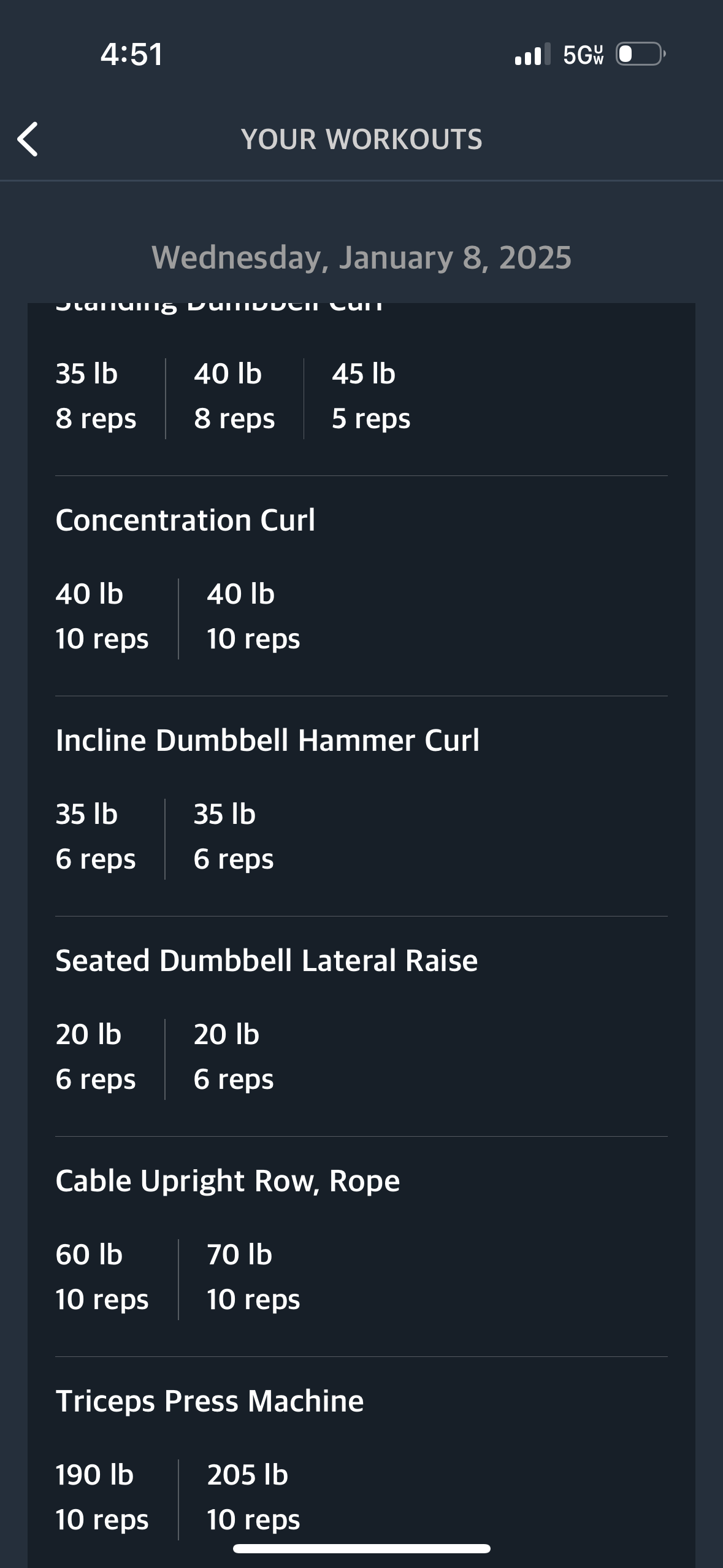
Task: Select the 45 lb 5 reps set
Action: point(371,396)
